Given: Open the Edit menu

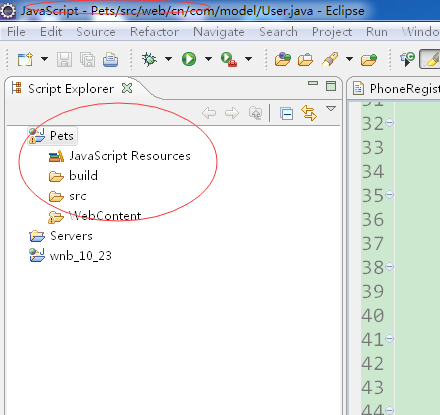Looking at the screenshot, I should (x=51, y=32).
